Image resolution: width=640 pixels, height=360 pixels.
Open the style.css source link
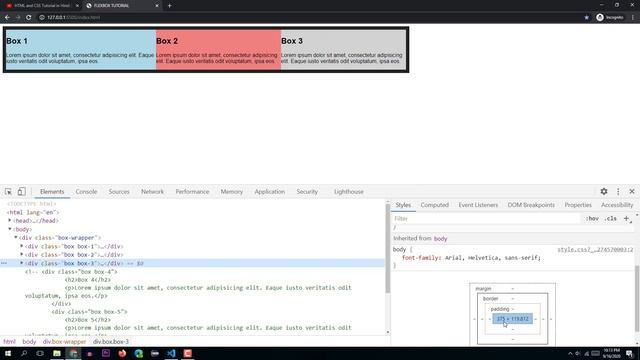point(595,249)
